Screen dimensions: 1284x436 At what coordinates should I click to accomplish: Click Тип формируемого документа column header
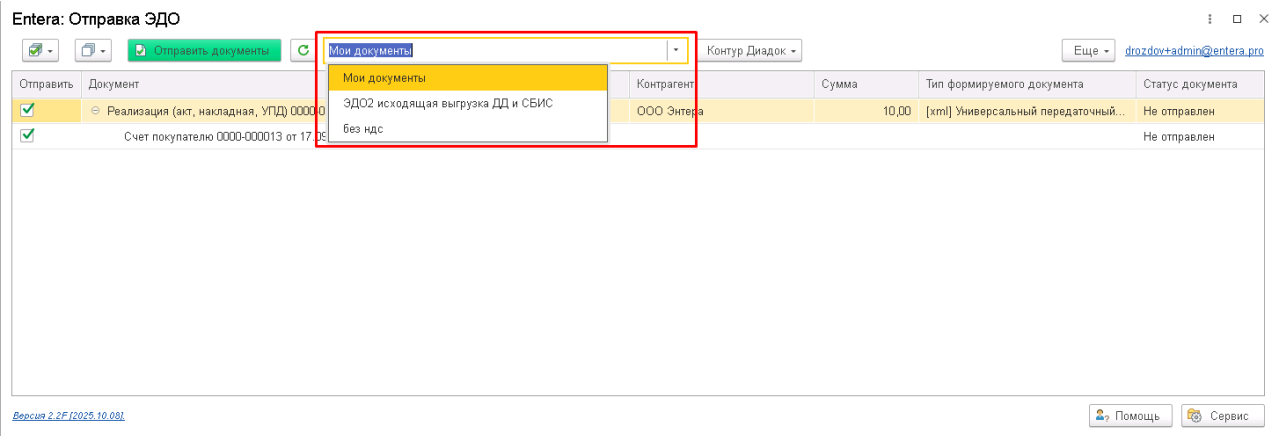click(1027, 84)
